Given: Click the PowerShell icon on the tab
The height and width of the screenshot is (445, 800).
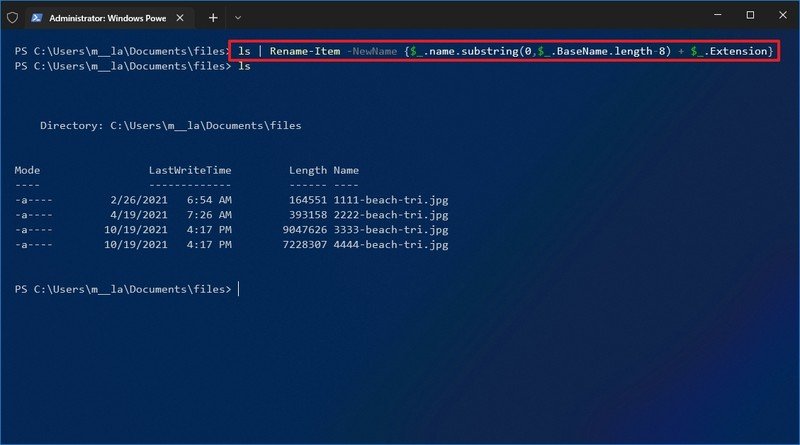Looking at the screenshot, I should (36, 17).
